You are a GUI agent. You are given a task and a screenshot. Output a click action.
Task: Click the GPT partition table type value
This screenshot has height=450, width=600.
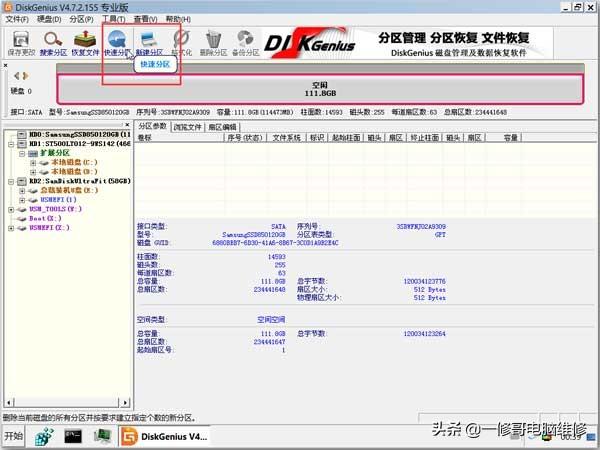point(440,235)
